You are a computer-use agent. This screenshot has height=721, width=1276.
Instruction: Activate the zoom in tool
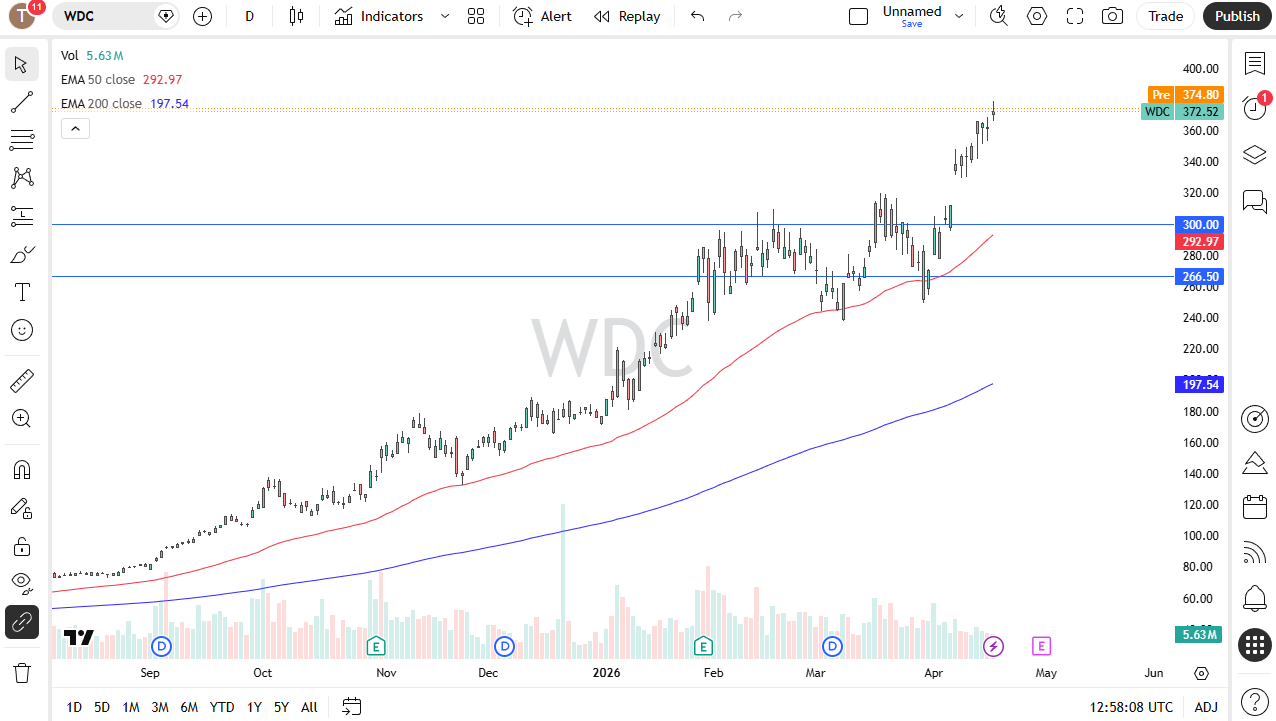(22, 418)
